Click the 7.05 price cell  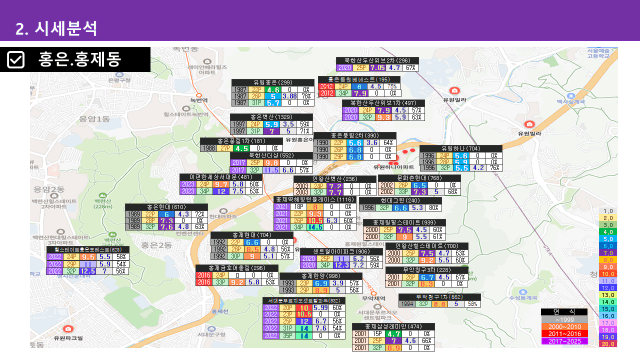coord(378,68)
